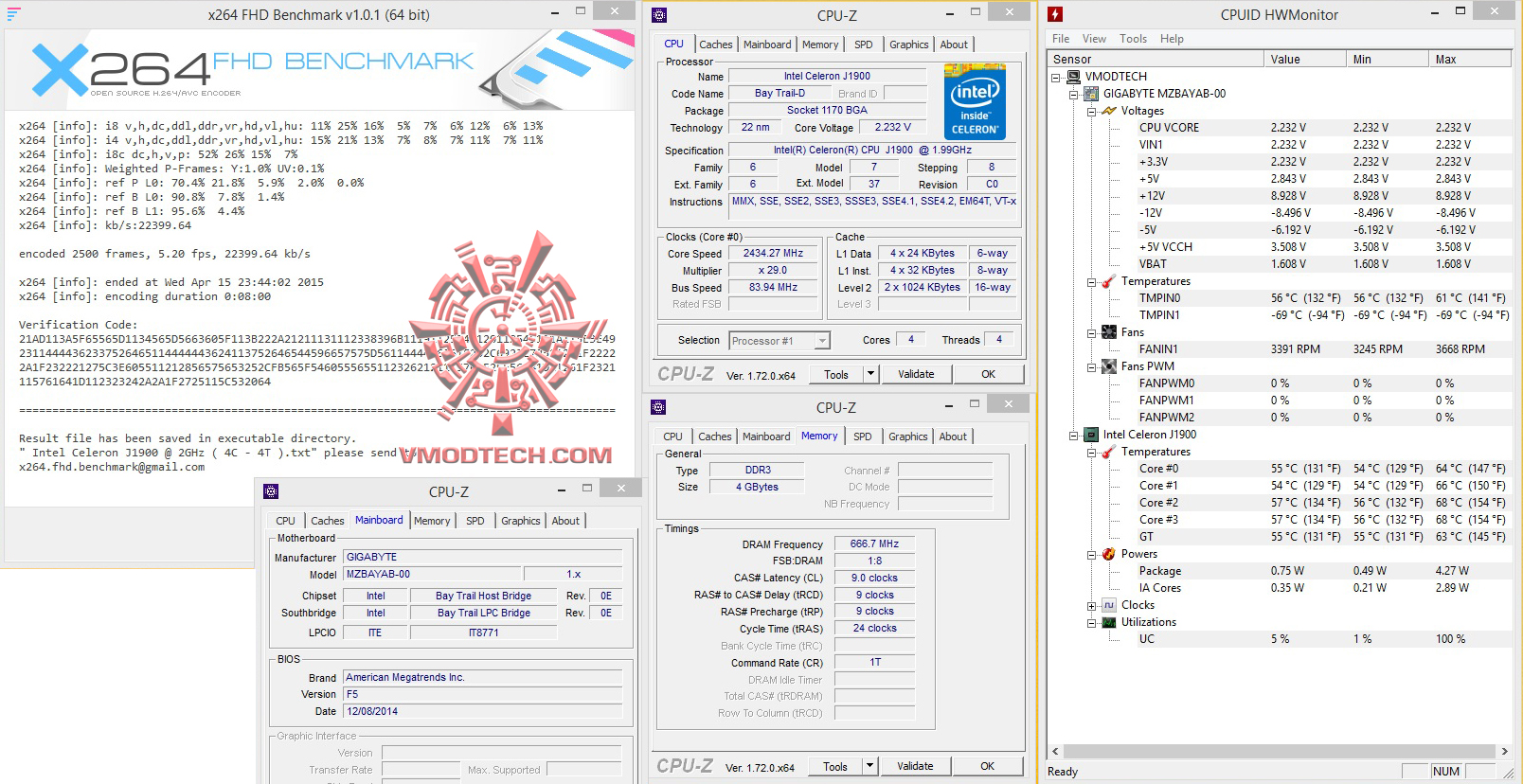Open the Tools dropdown arrow in CPU-Z Memory-tab window
The height and width of the screenshot is (784, 1523).
click(x=869, y=766)
